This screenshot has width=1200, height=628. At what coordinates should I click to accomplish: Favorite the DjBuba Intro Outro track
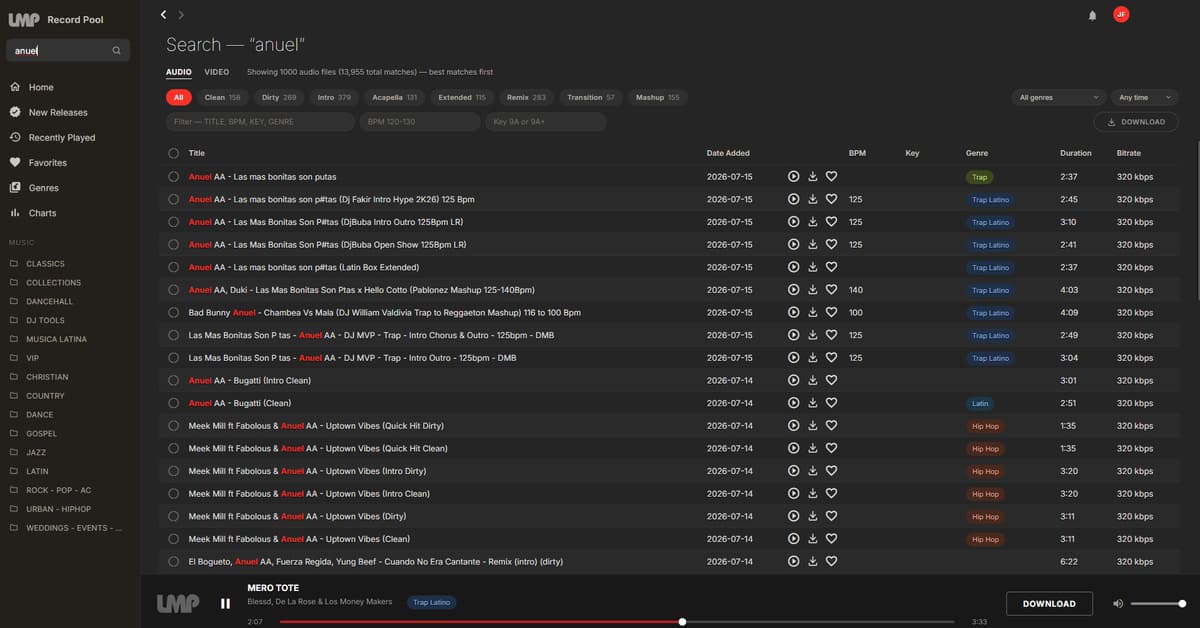(x=831, y=222)
